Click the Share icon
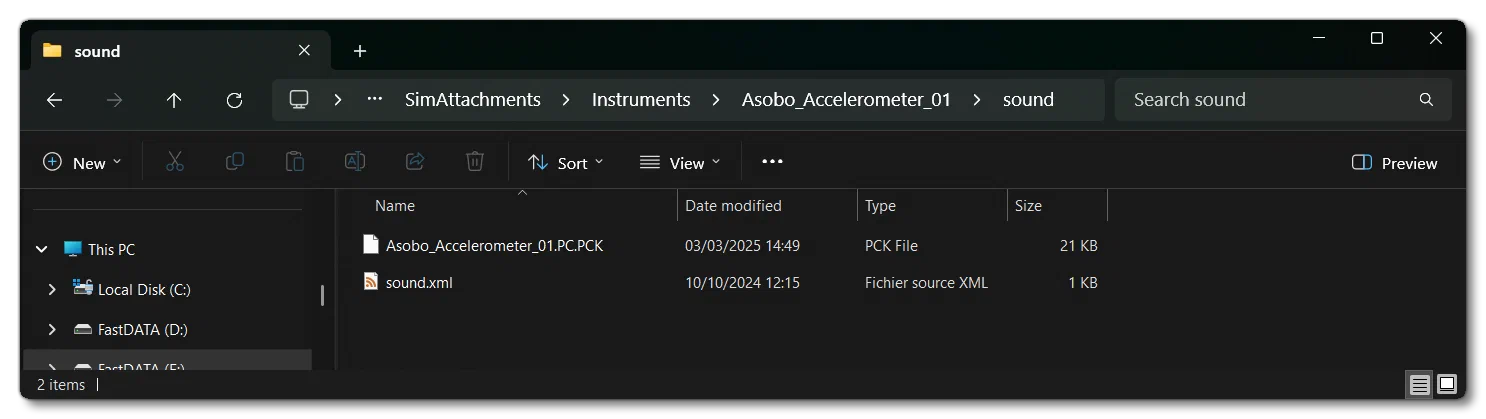 (415, 162)
